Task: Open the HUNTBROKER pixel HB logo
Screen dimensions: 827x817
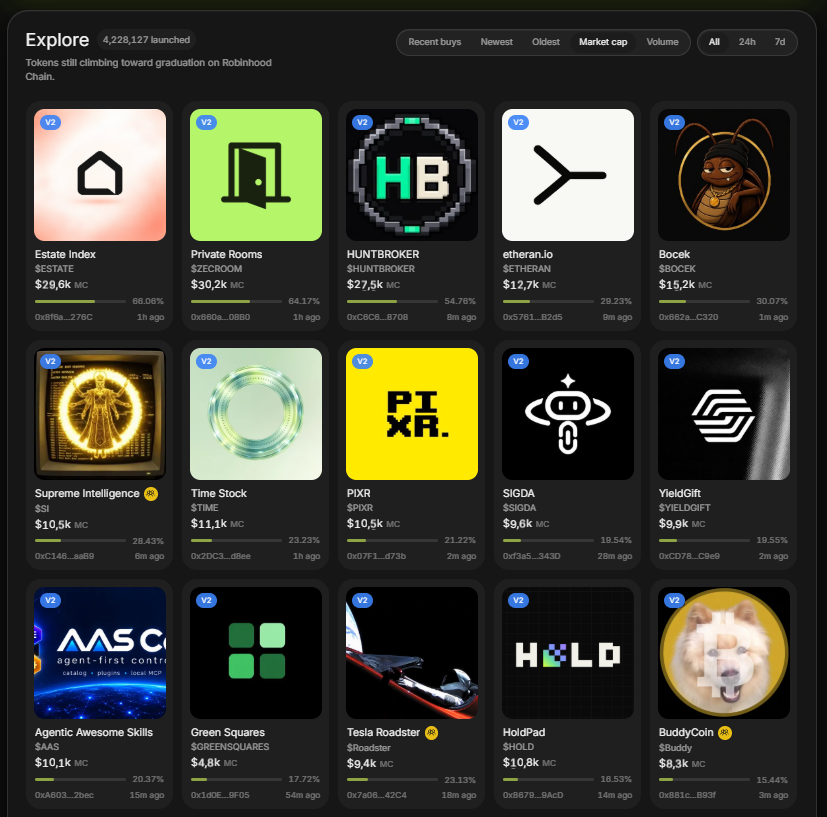Action: 412,175
